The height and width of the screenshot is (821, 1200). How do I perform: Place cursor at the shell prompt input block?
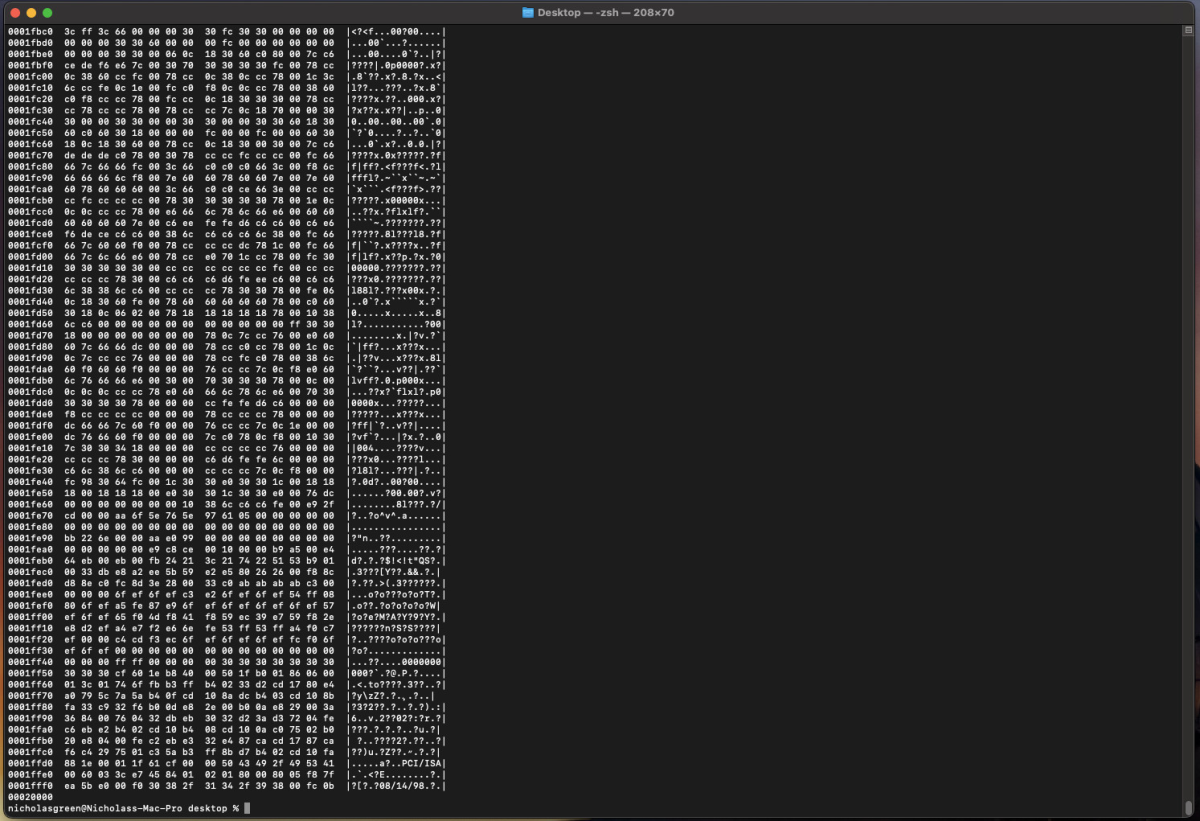tap(246, 807)
